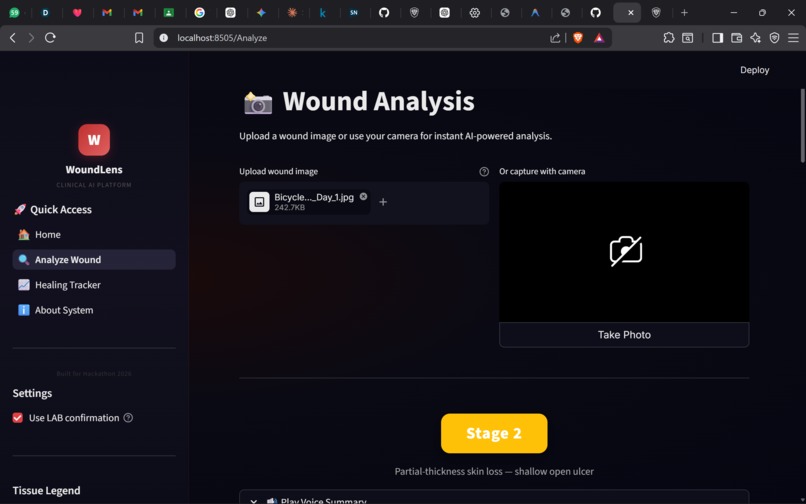
Task: Click the uploaded image file thumbnail icon
Action: point(259,202)
